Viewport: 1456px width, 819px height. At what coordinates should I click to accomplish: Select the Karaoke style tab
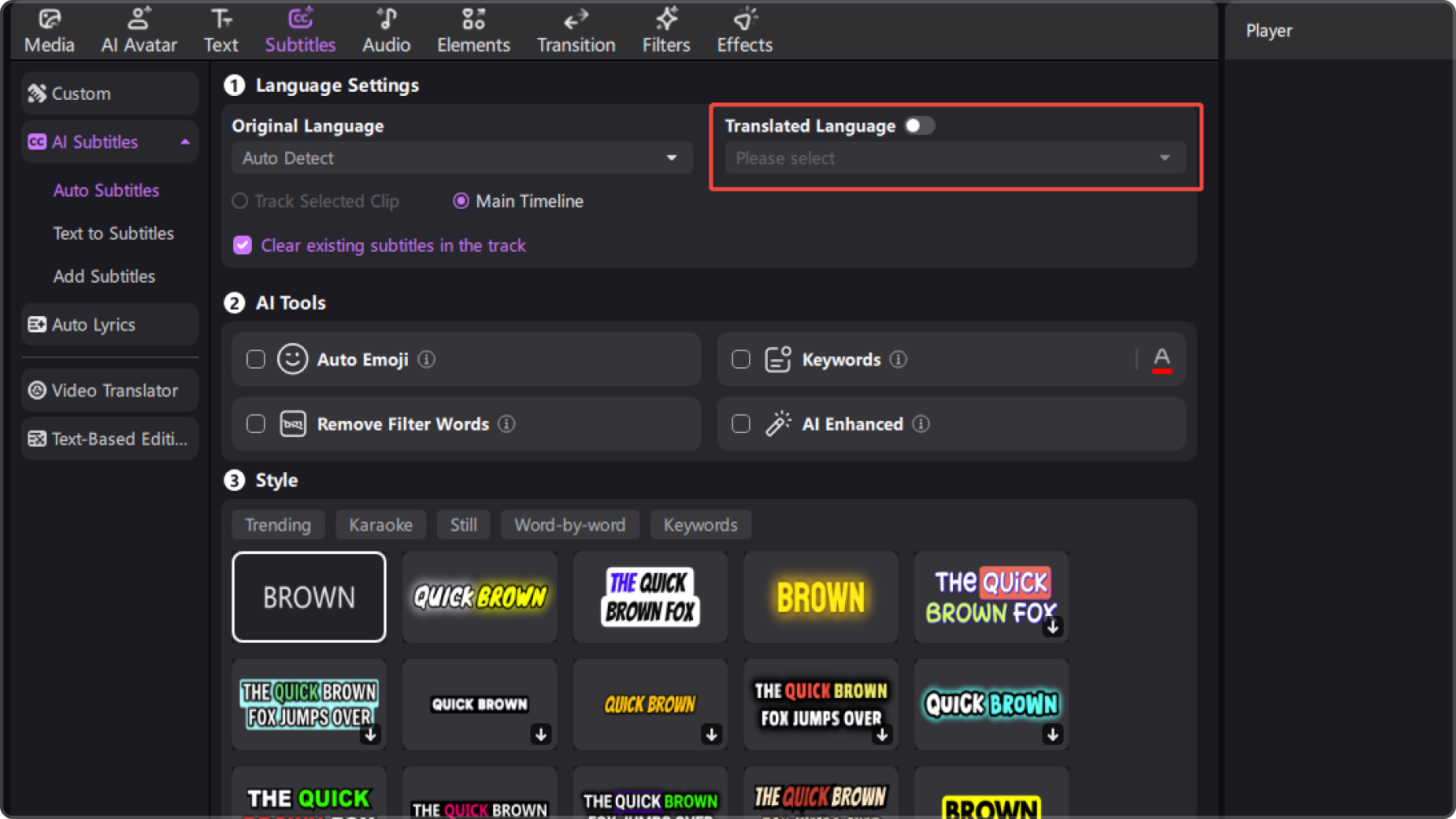coord(380,525)
